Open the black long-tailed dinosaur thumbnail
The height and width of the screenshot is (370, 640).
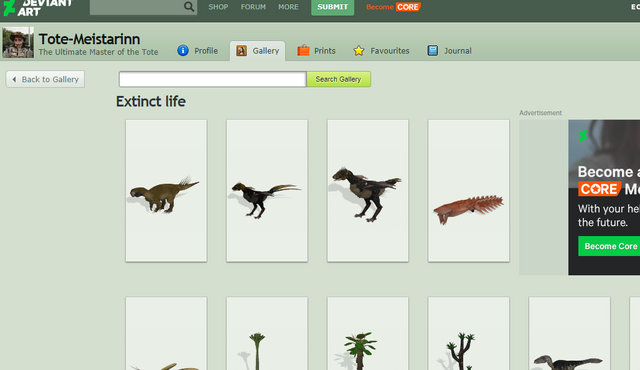[x=267, y=191]
